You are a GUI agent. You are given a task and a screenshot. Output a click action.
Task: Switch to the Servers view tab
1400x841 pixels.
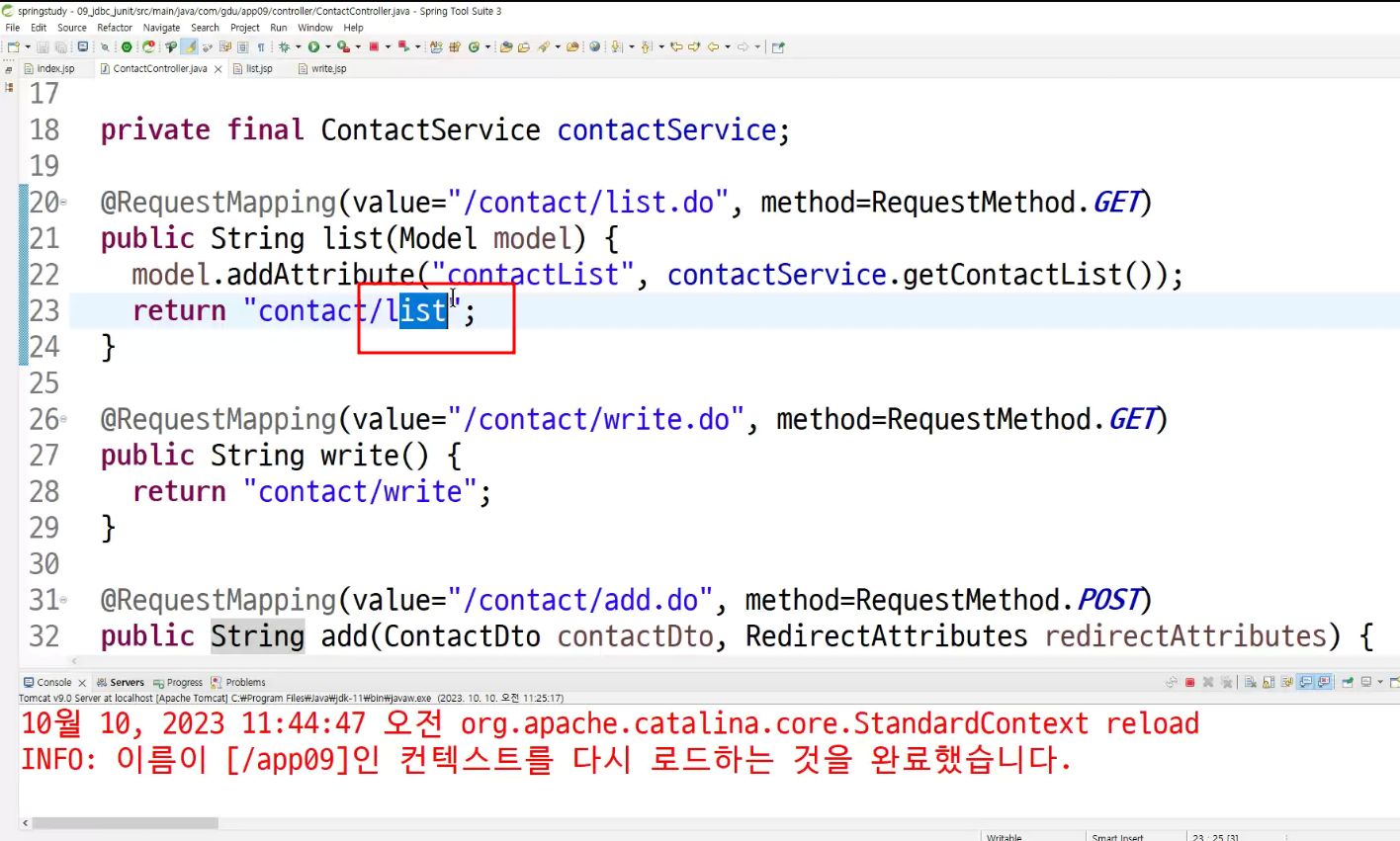pyautogui.click(x=121, y=682)
